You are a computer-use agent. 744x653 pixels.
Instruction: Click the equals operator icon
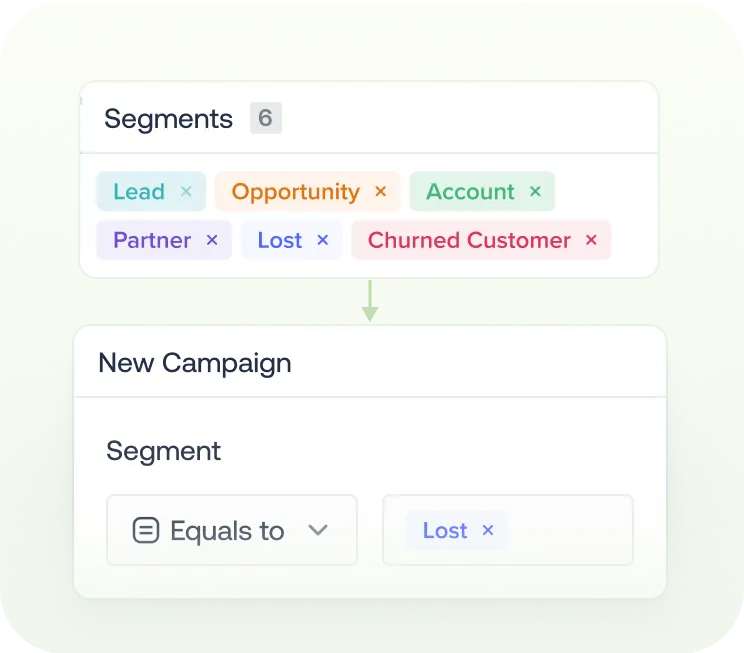click(146, 531)
